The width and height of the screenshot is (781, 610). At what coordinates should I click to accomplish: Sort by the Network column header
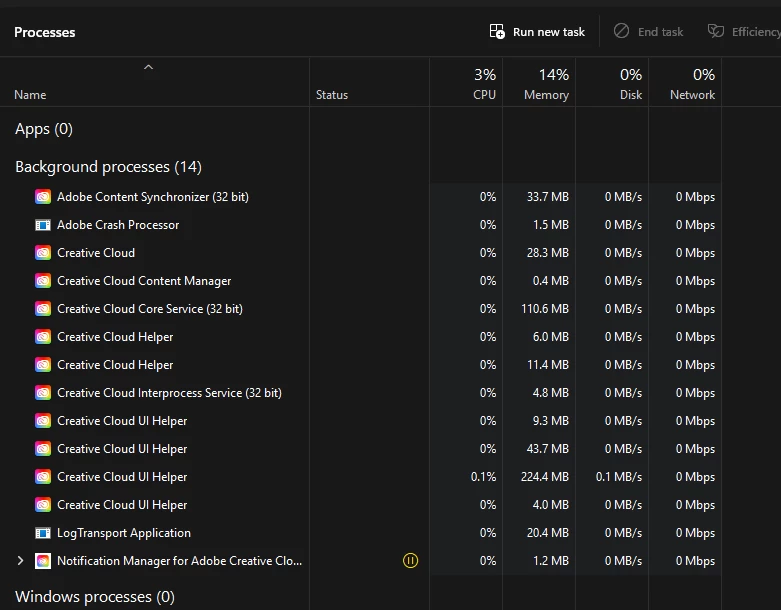coord(685,82)
